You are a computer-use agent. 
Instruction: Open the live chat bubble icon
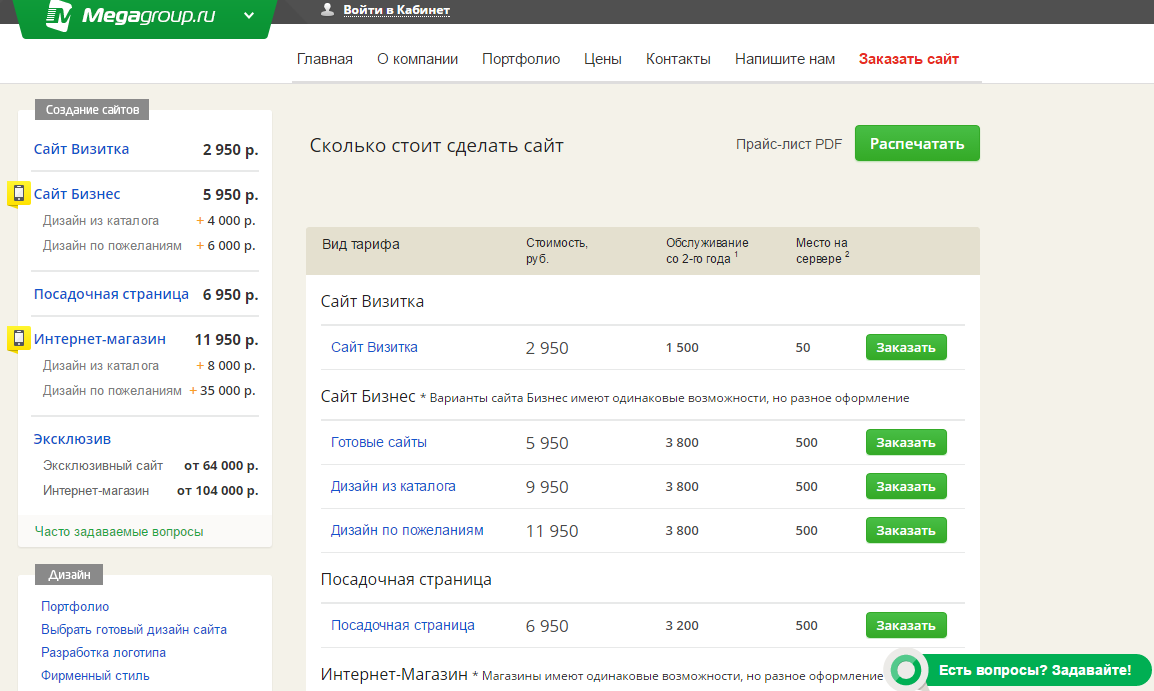[x=906, y=670]
